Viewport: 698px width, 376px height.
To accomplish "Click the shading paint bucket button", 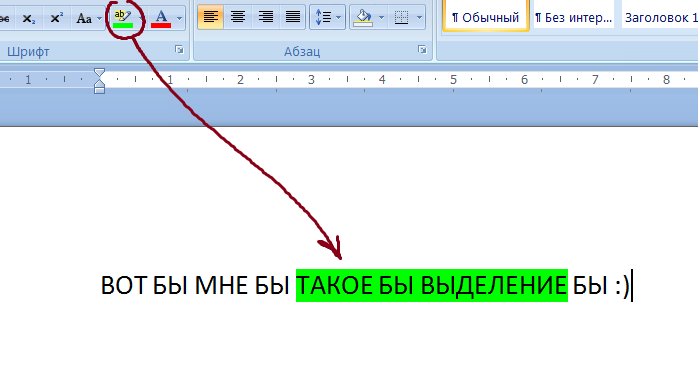I will click(x=363, y=17).
